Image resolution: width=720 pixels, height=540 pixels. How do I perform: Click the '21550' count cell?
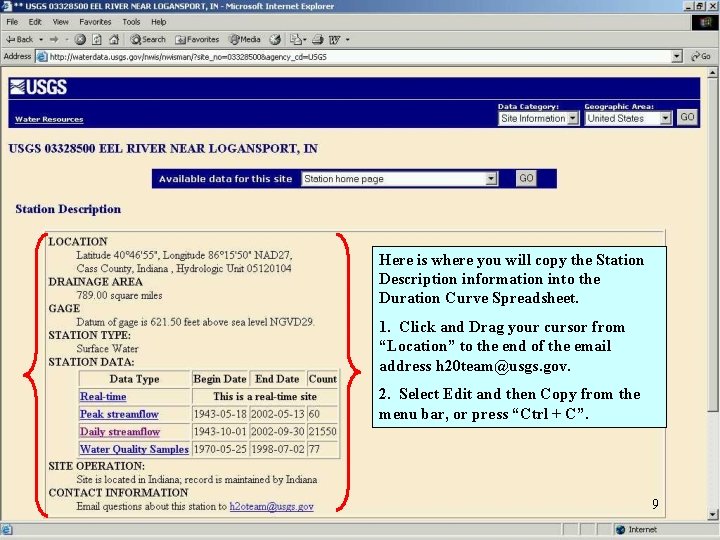[x=322, y=432]
